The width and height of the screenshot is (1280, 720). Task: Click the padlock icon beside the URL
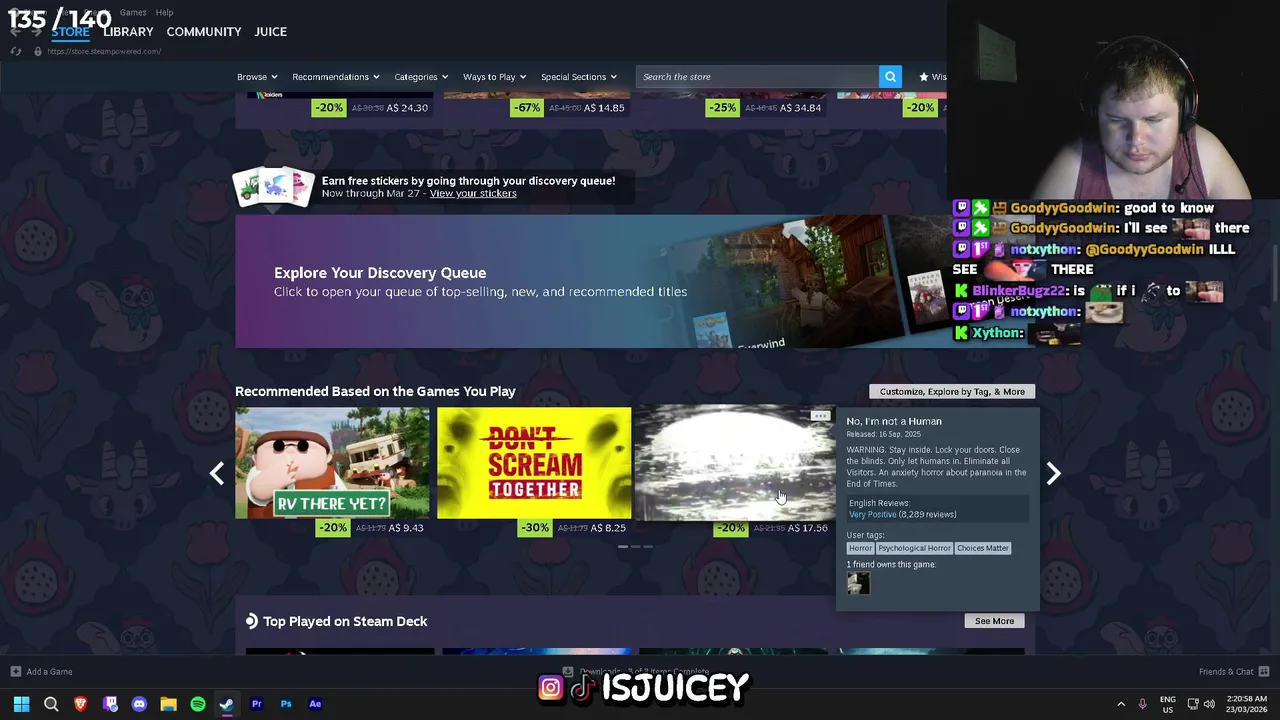38,51
